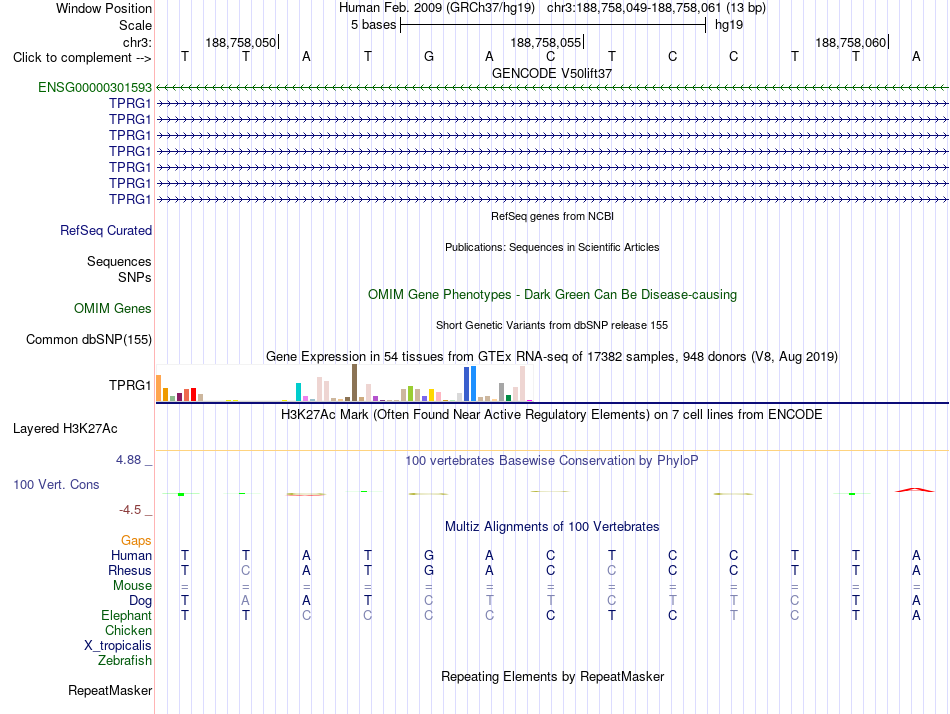Click 'Repeating Elements by RepeatMasker' title
This screenshot has width=950, height=714.
point(553,676)
